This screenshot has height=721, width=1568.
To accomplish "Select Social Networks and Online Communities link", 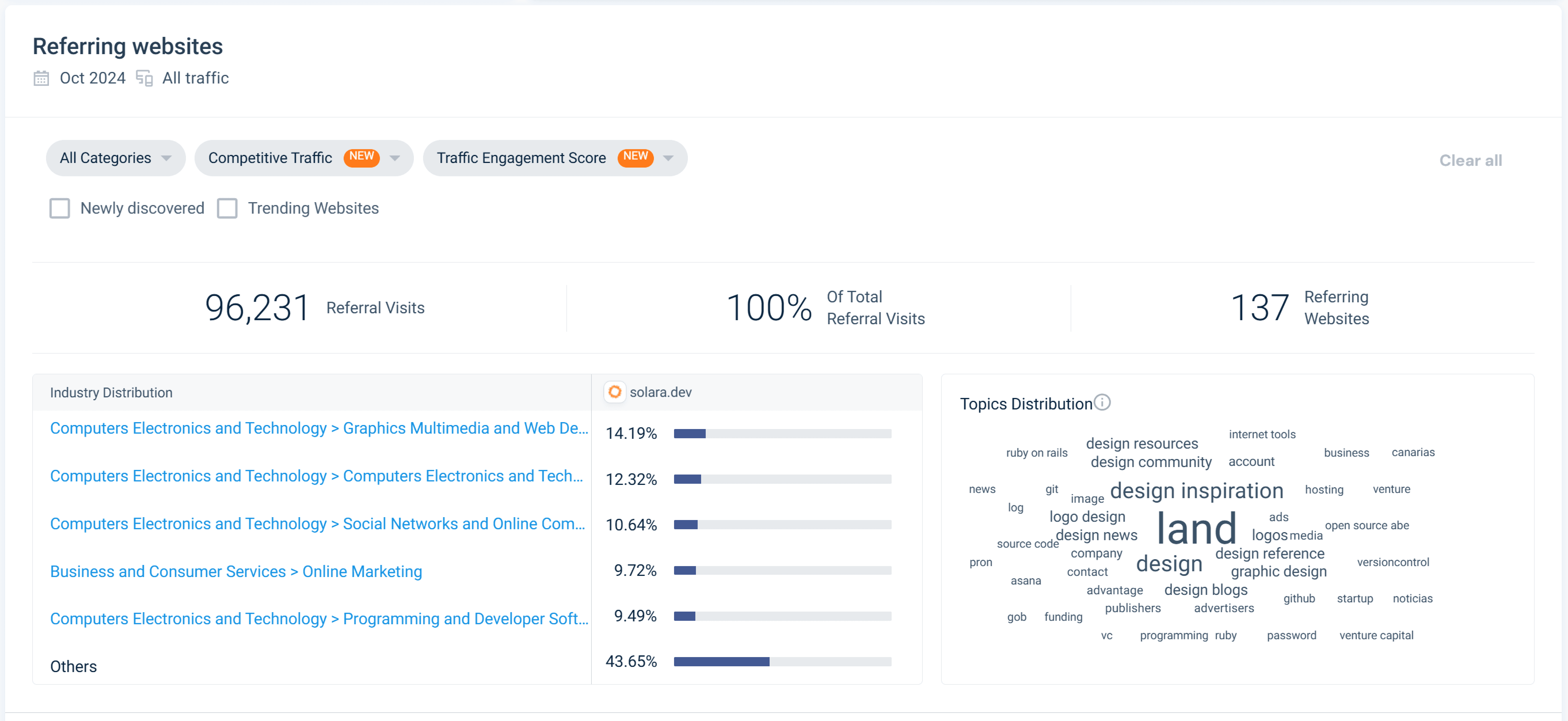I will click(317, 524).
